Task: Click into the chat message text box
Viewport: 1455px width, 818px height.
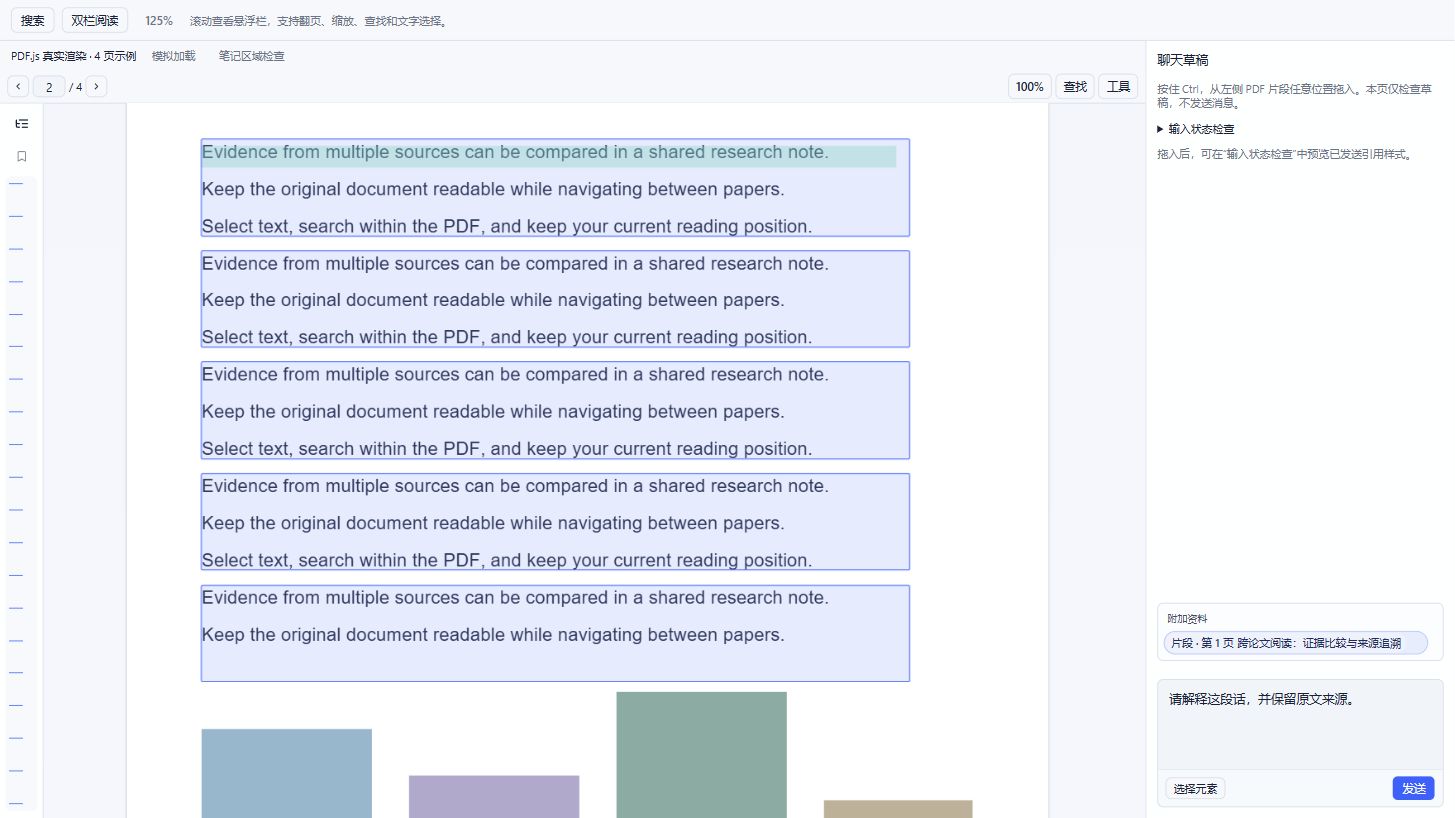Action: pyautogui.click(x=1300, y=725)
